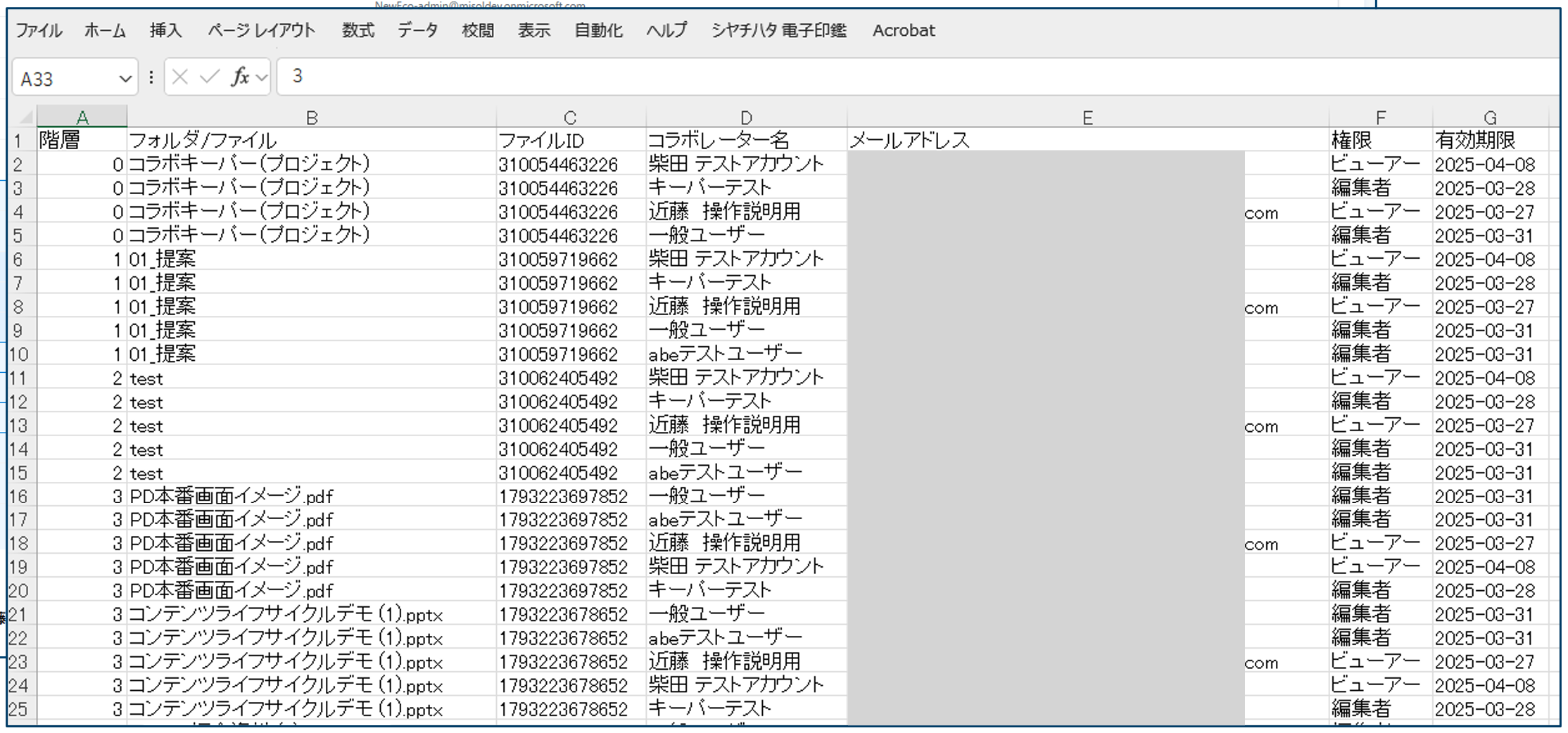Select the 有効期限 header cell
This screenshot has height=733, width=1568.
tap(1489, 140)
